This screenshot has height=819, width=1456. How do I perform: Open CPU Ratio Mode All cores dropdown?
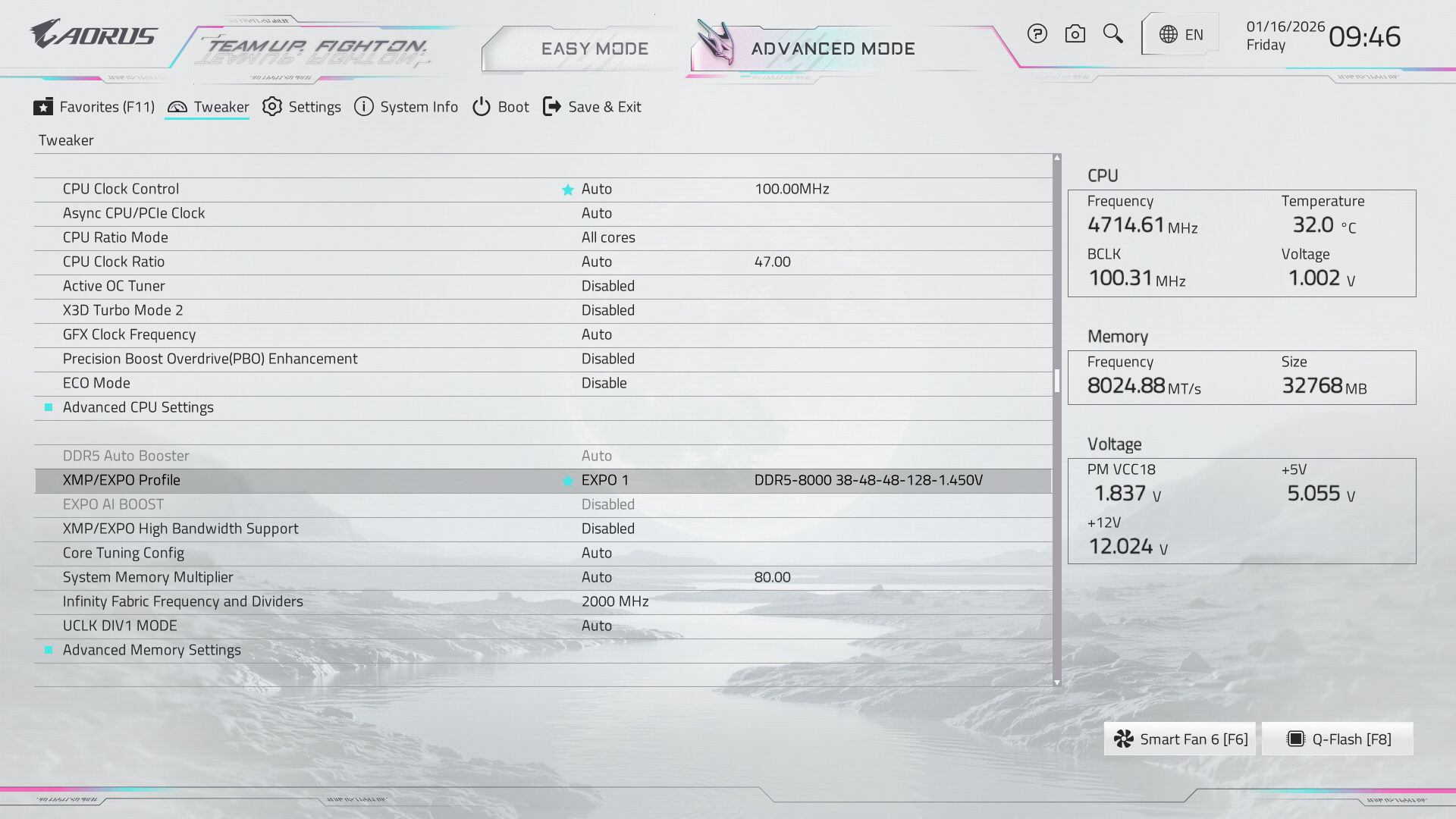click(x=607, y=237)
